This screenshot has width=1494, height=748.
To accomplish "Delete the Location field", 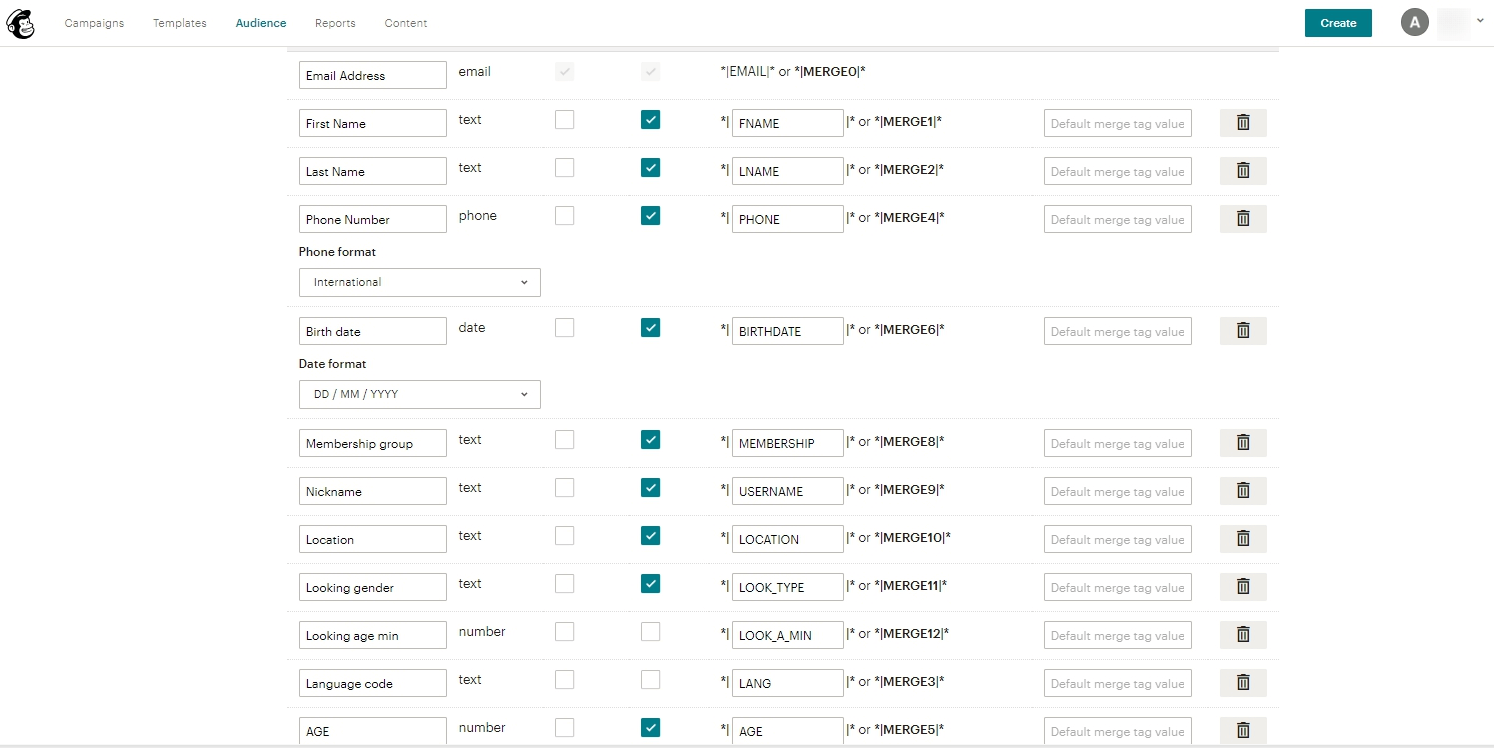I will (x=1243, y=539).
